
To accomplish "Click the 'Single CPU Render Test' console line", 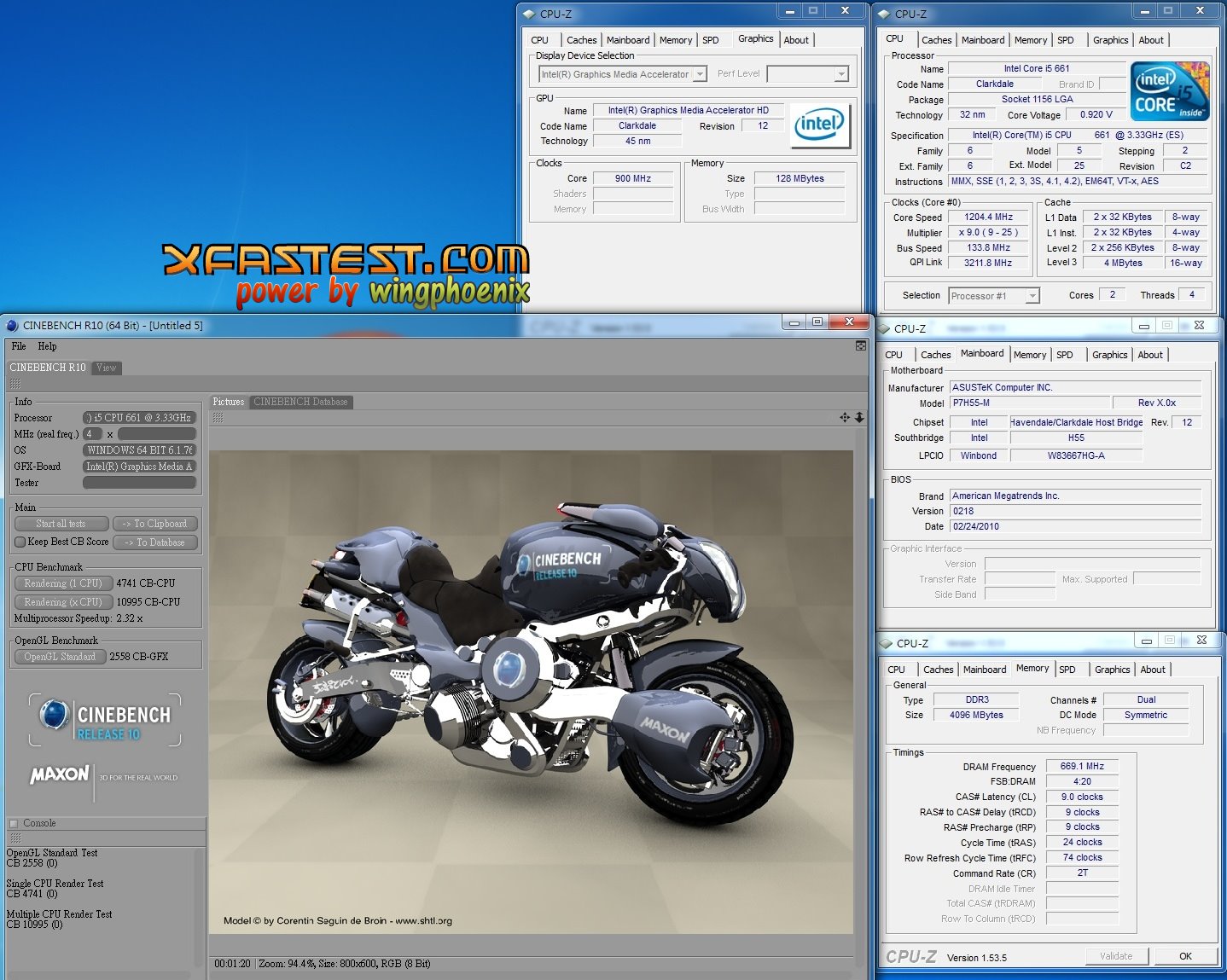I will 55,884.
